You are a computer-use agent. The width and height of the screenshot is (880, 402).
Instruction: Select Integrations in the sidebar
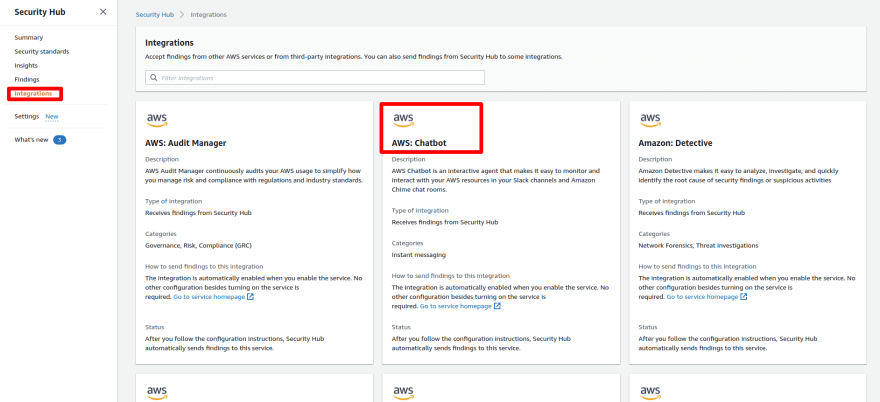(x=33, y=94)
